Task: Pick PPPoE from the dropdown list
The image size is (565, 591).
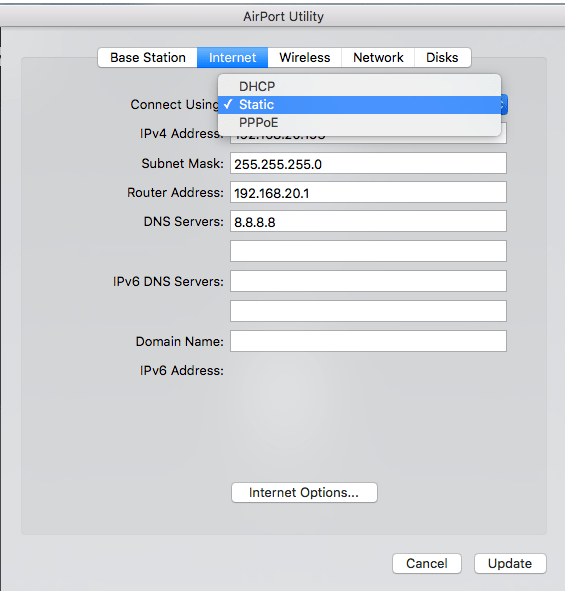Action: 359,122
